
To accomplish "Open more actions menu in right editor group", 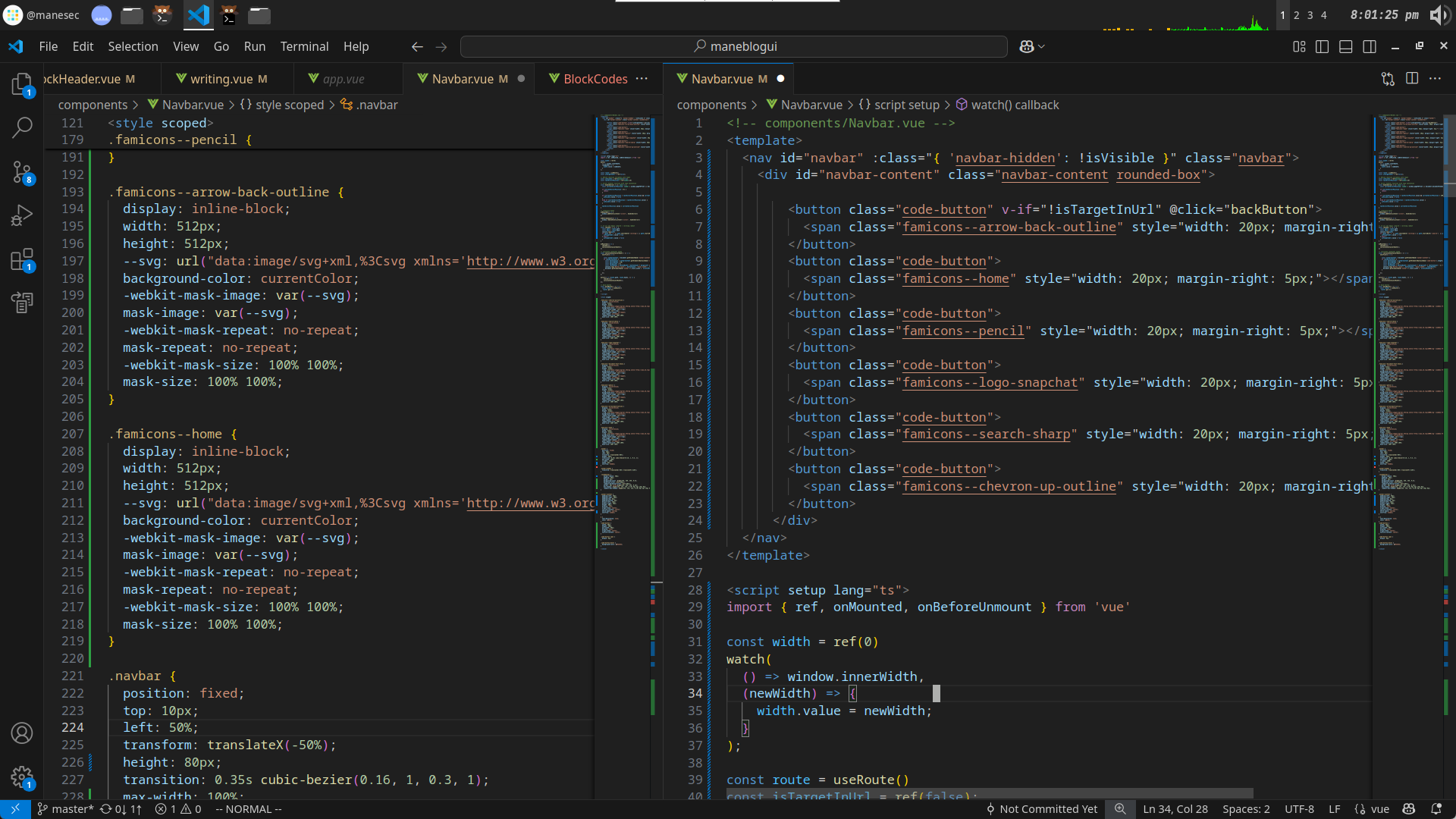I will [1435, 79].
